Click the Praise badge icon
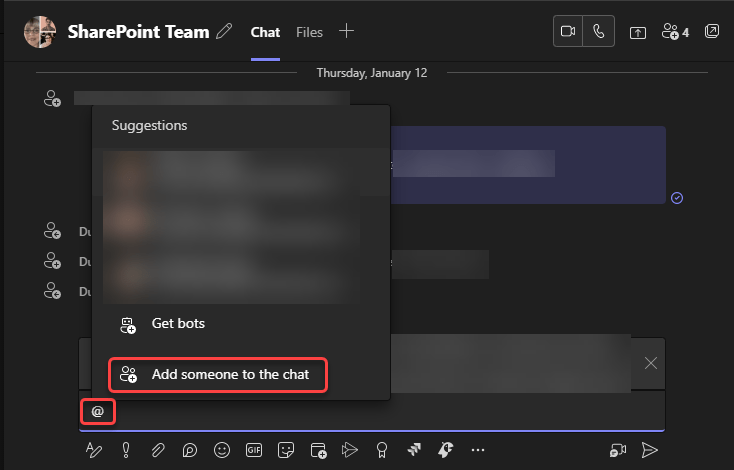 click(381, 450)
